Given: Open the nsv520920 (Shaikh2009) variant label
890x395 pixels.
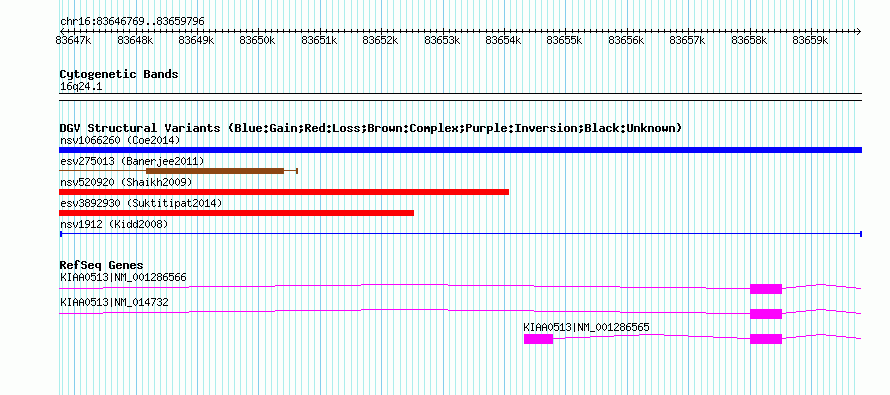Looking at the screenshot, I should pyautogui.click(x=126, y=182).
